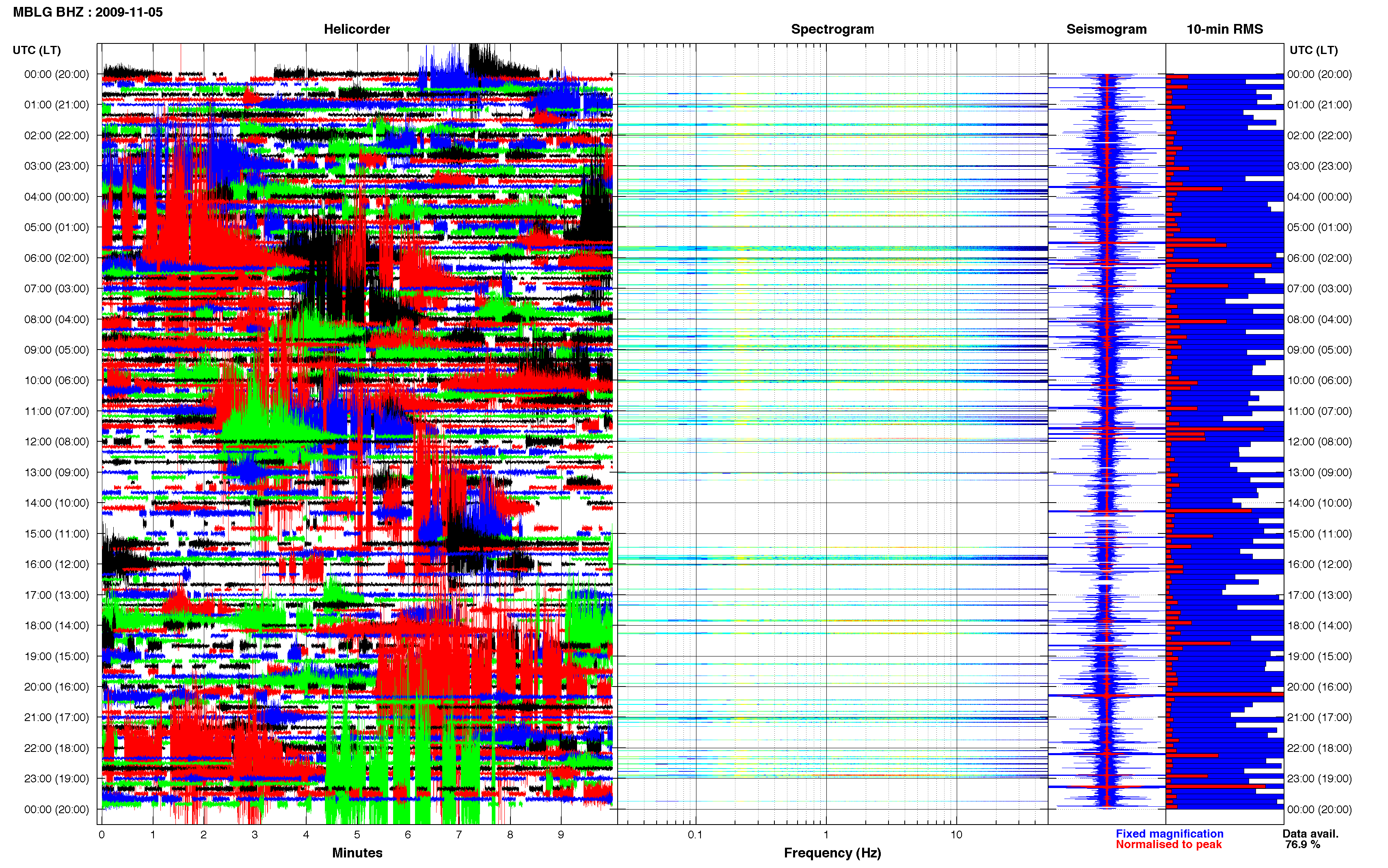
Task: Click the 0 tick on Minutes axis
Action: click(x=102, y=835)
